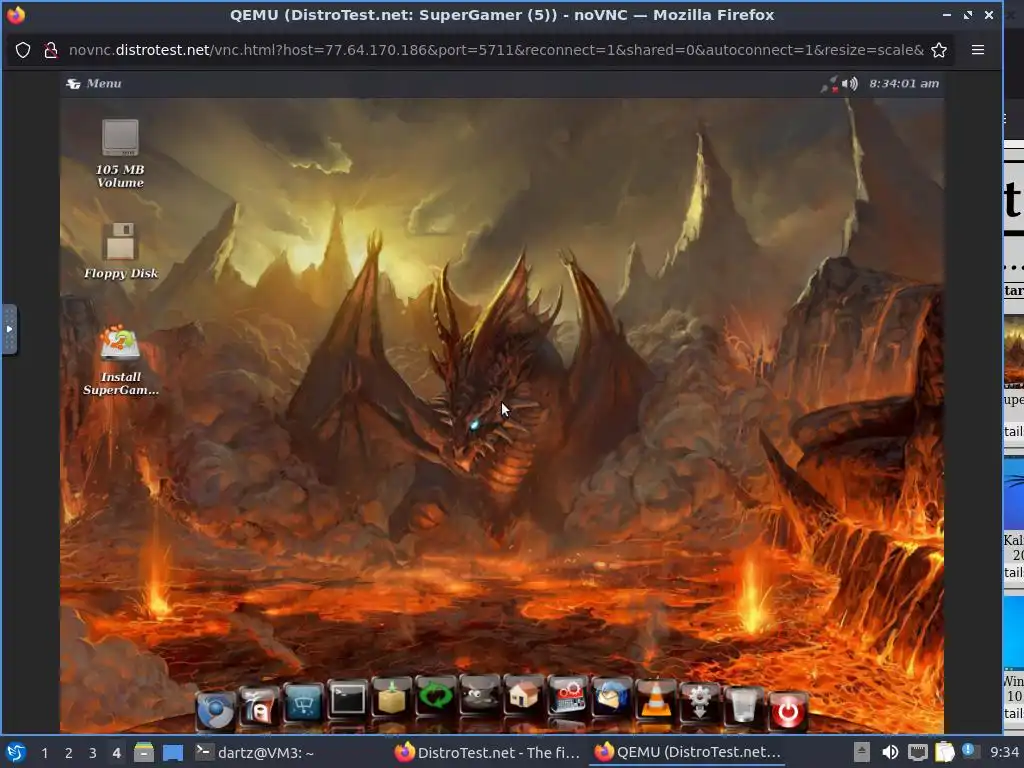
Task: Open the clipboard manager tray icon
Action: coord(944,753)
